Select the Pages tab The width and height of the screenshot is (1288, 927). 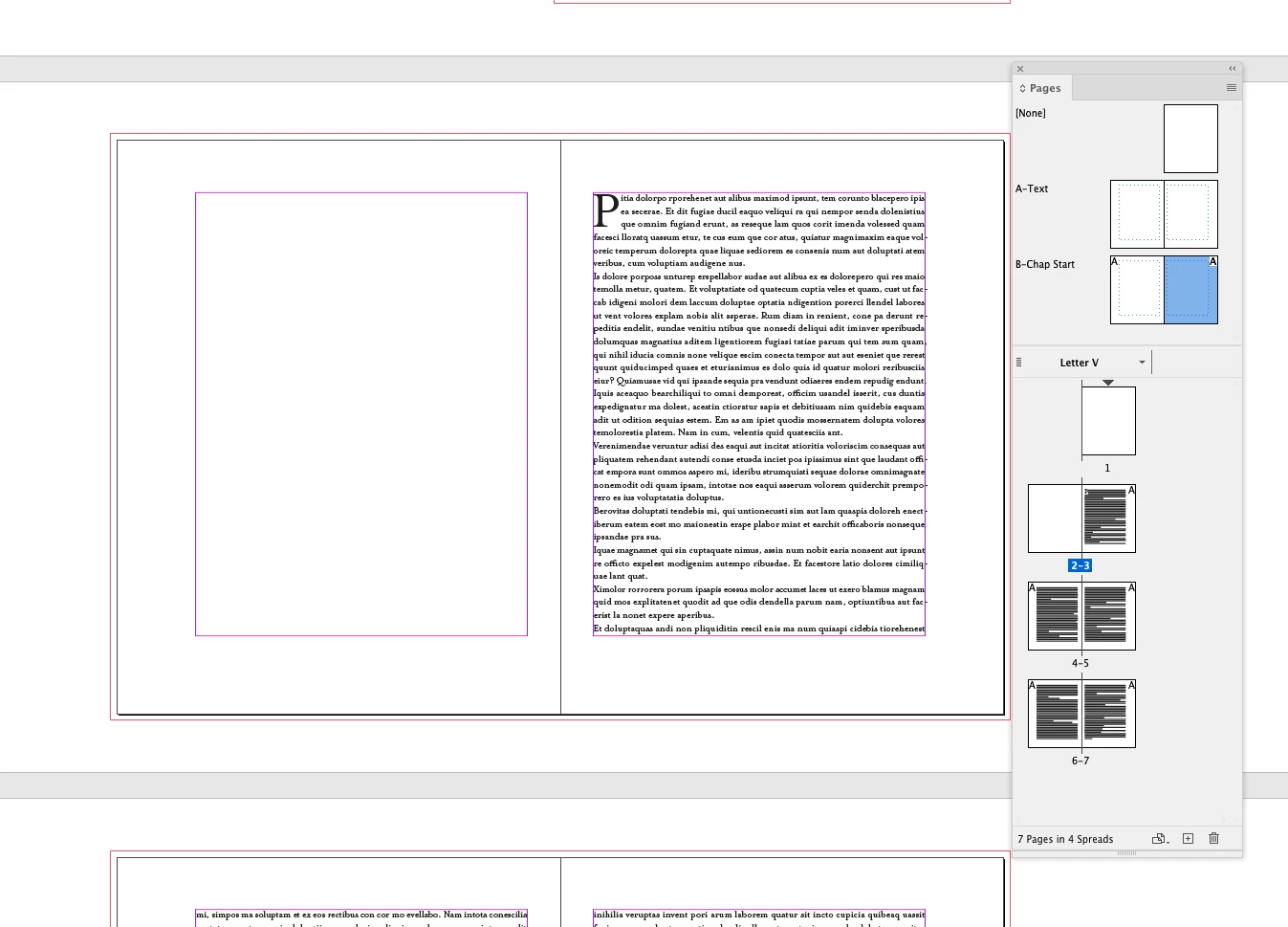coord(1044,88)
